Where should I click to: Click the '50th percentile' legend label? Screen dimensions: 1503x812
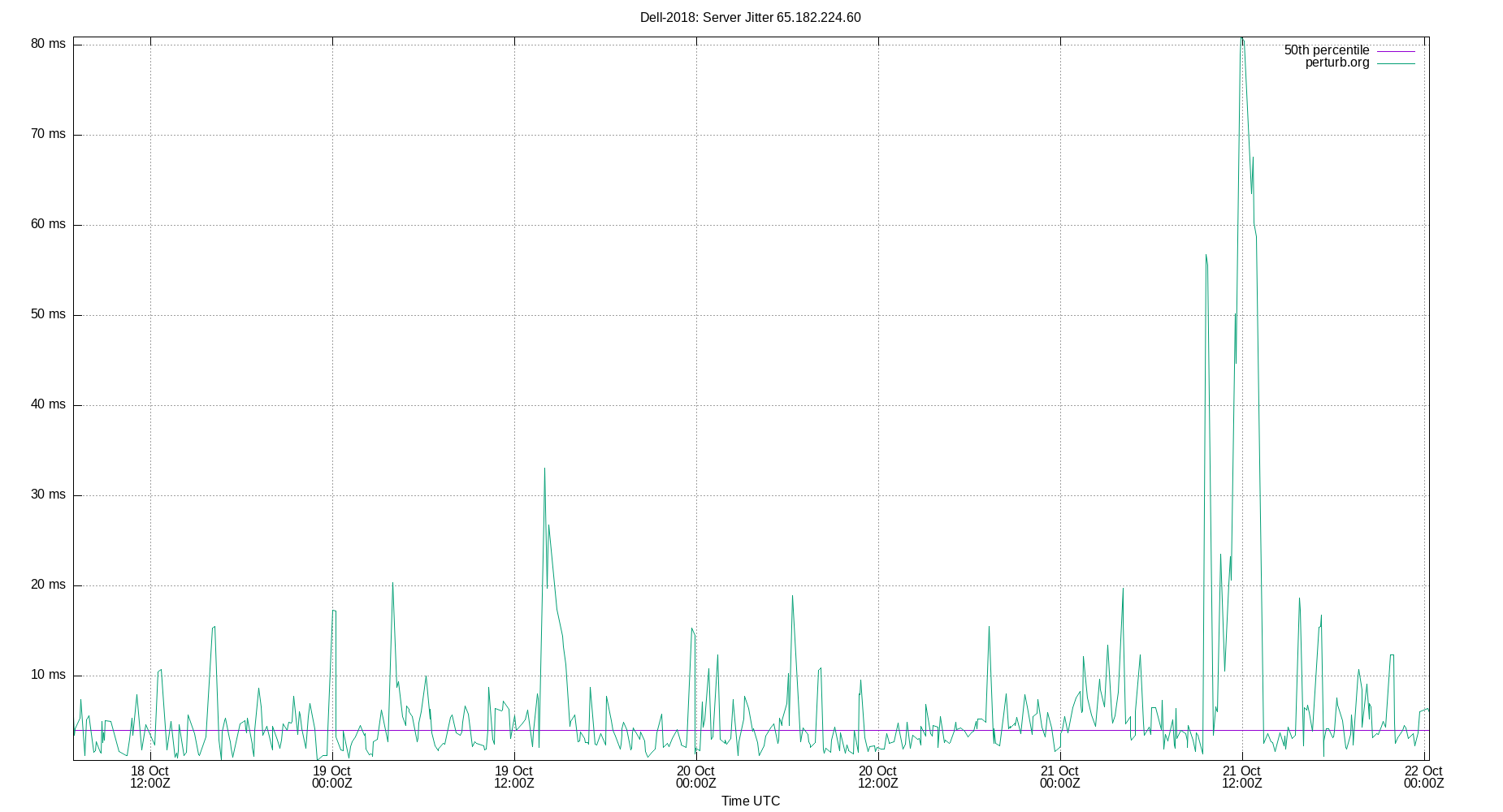click(x=1326, y=50)
